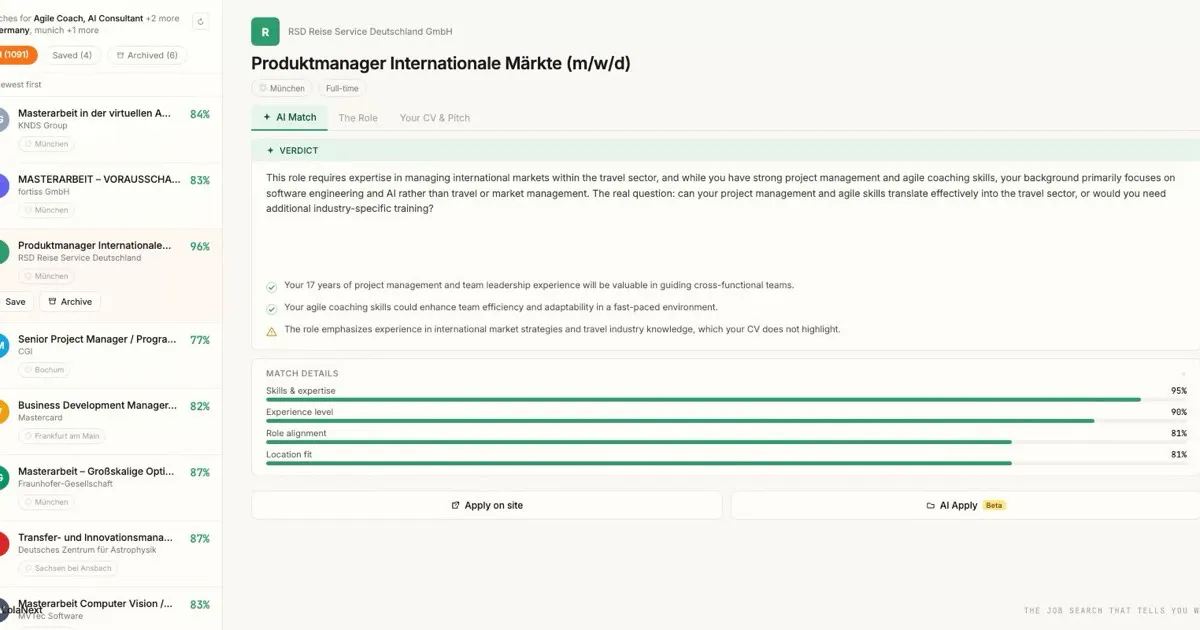This screenshot has height=630, width=1200.
Task: Click the Mastercard company avatar
Action: [x=3, y=411]
